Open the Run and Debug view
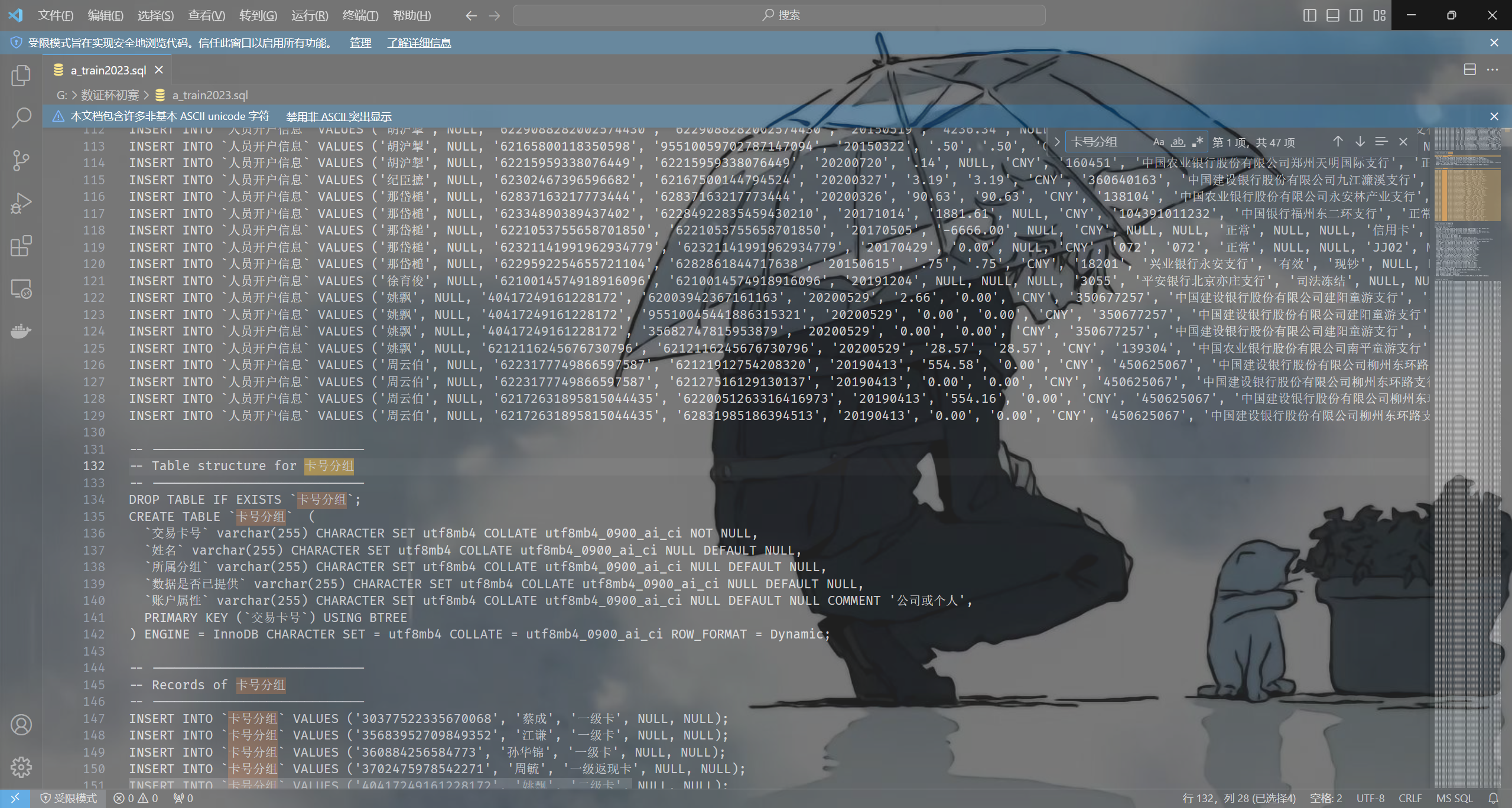The image size is (1512, 808). pos(21,203)
